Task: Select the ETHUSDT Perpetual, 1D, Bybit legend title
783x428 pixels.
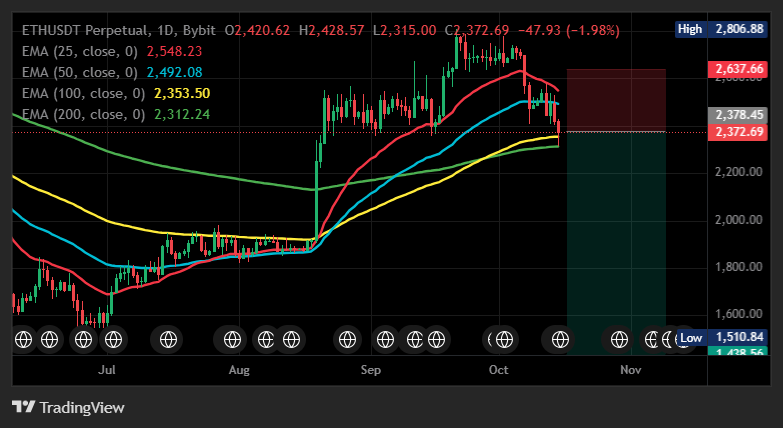Action: 119,30
